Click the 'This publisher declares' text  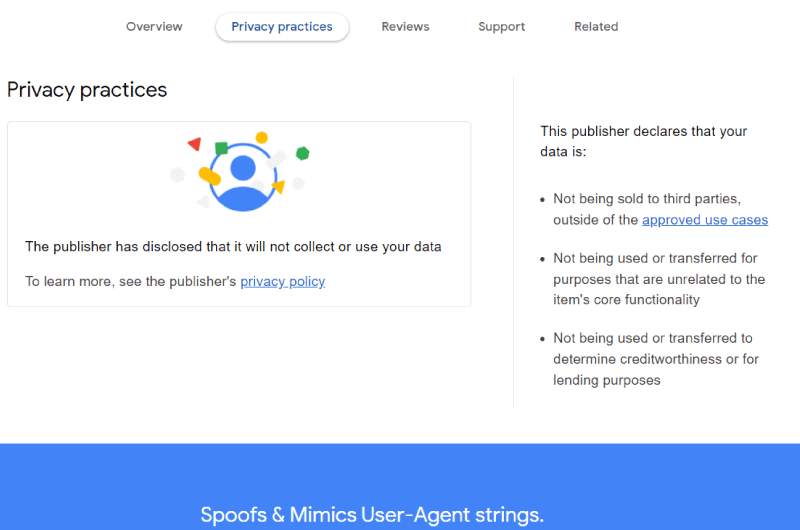click(643, 141)
